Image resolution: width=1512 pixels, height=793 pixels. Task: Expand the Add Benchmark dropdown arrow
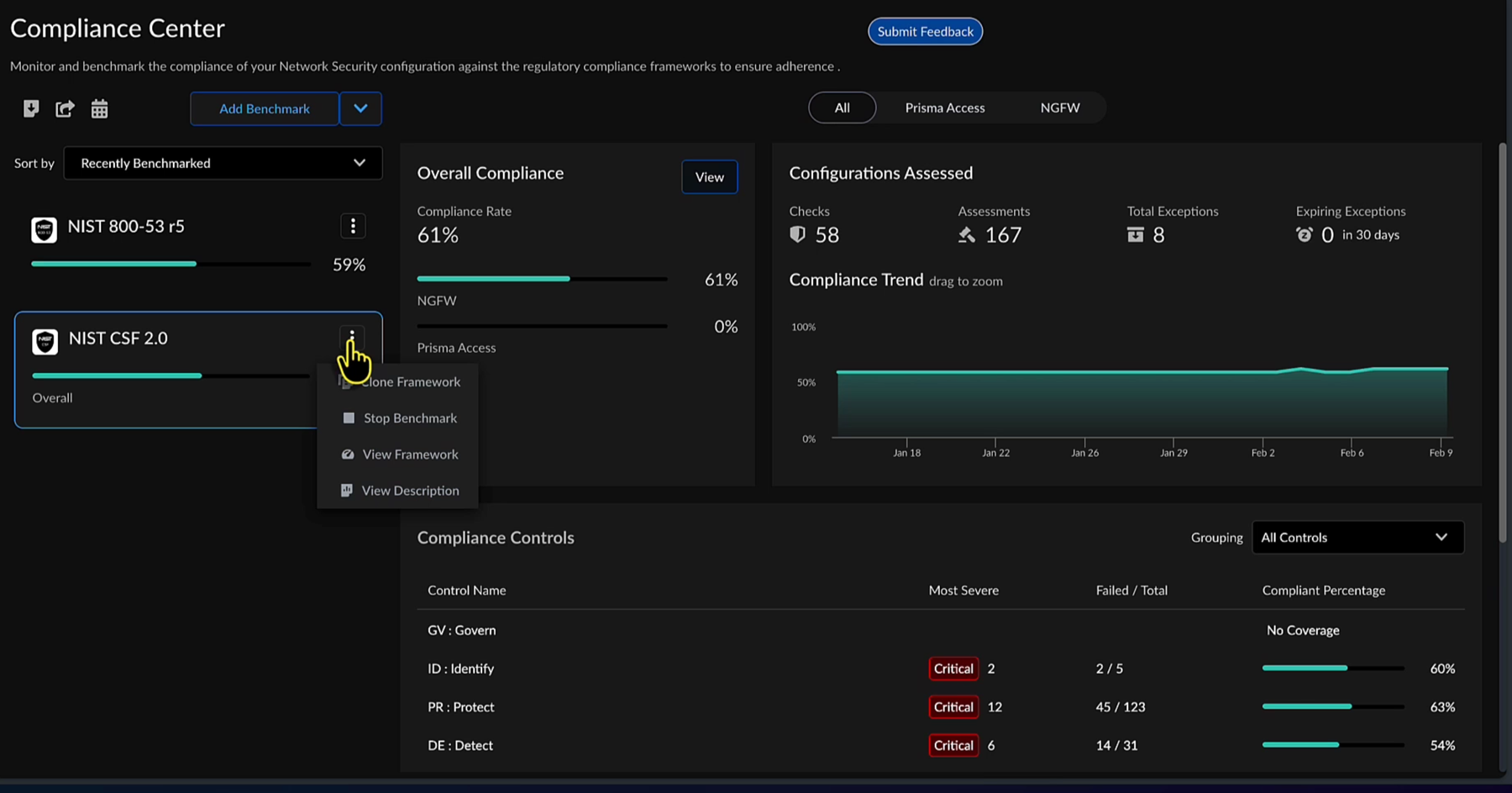point(360,108)
